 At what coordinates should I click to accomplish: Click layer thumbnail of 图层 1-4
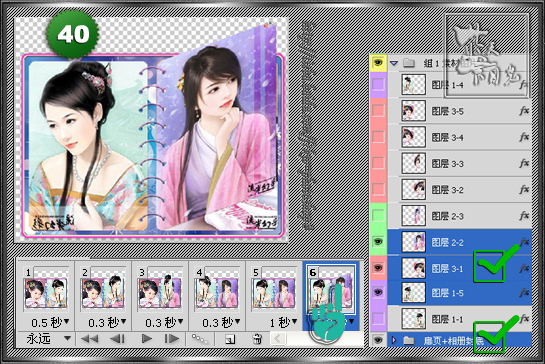coord(414,84)
